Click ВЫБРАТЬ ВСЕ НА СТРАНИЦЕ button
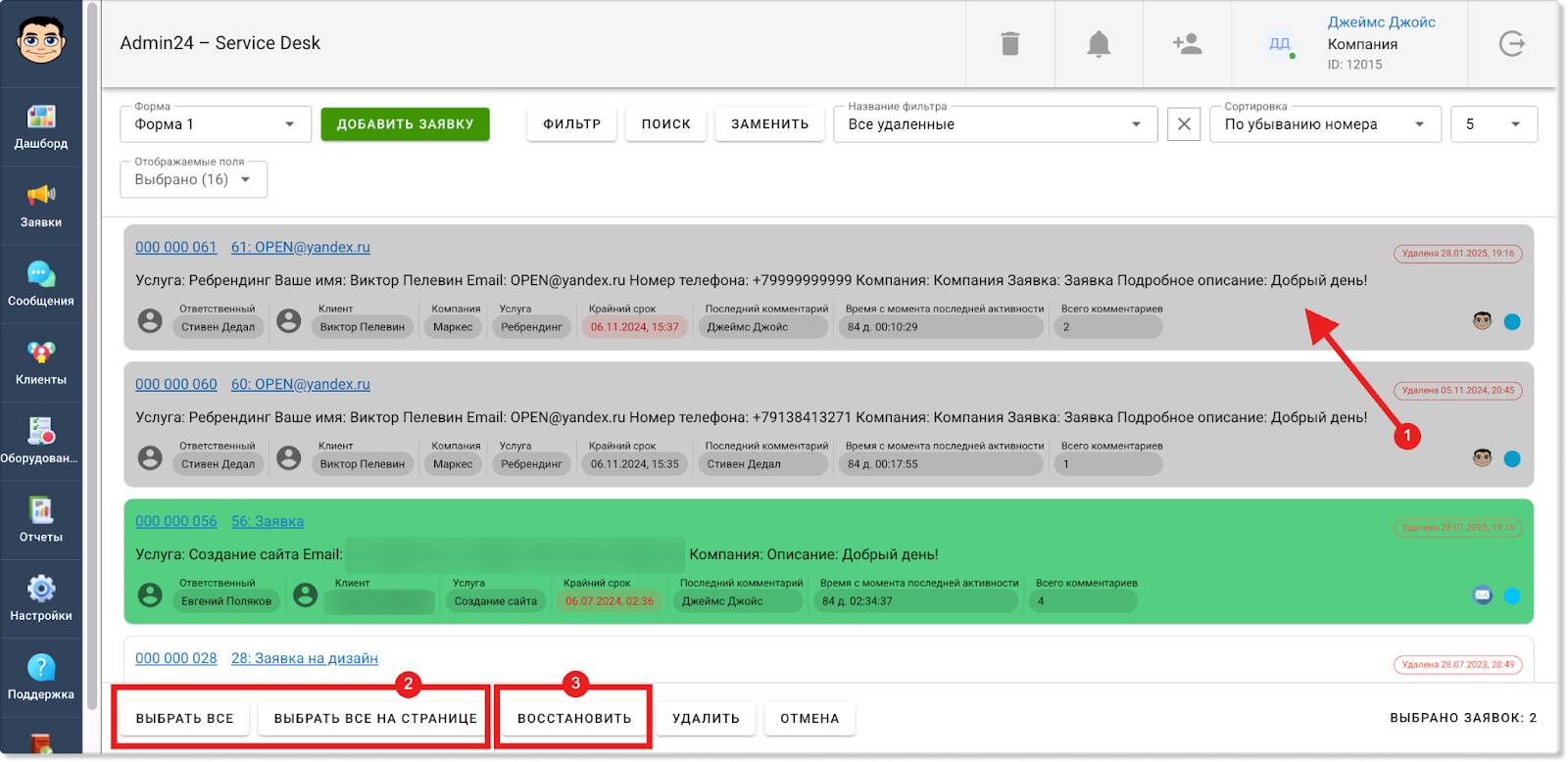 [375, 718]
